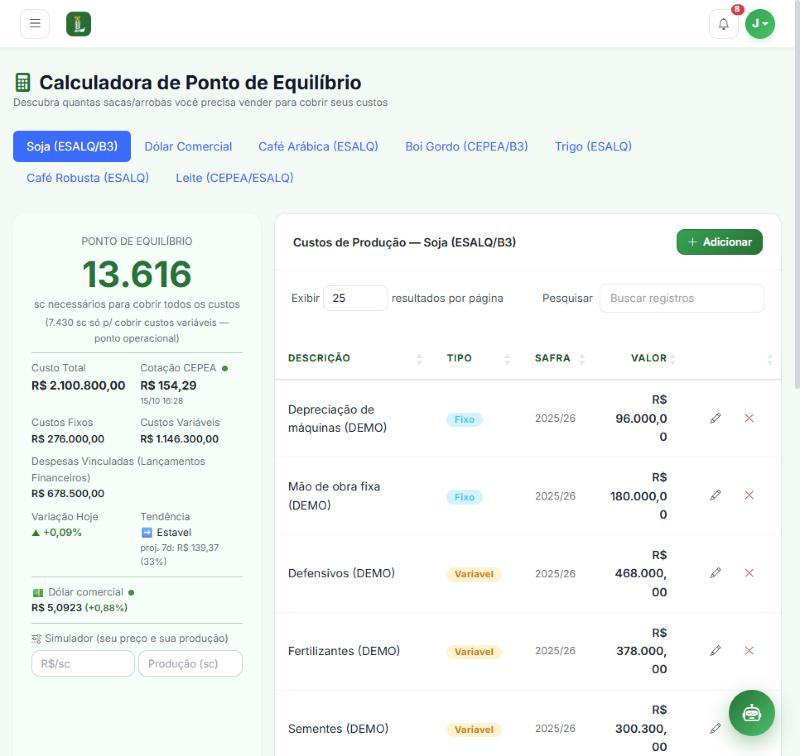Edit the Sementes (DEMO) row
The image size is (800, 756).
coord(715,728)
